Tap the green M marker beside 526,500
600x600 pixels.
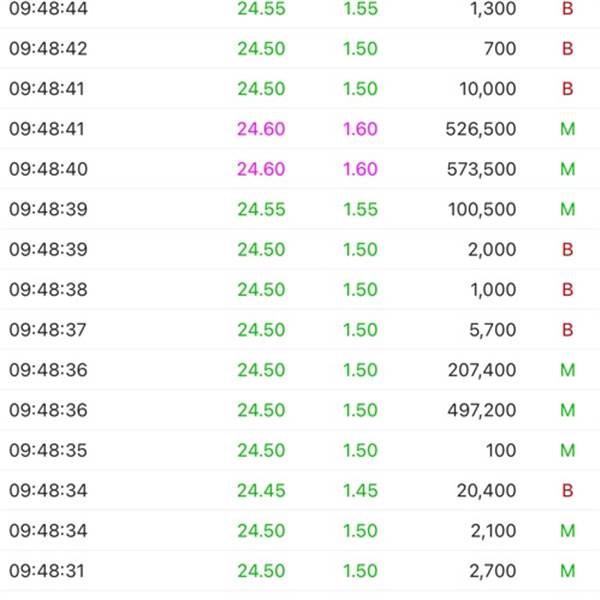coord(567,129)
